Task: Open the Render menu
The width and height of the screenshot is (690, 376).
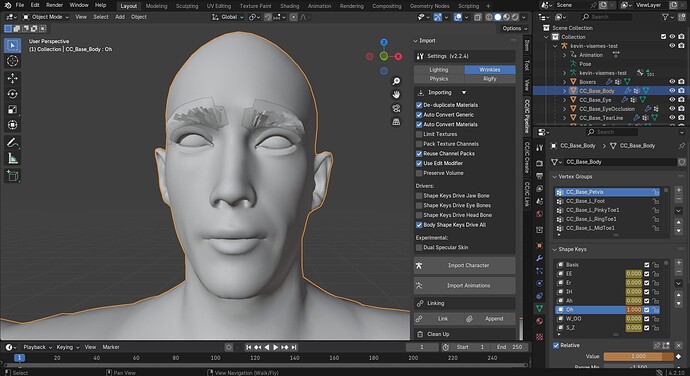Action: pos(54,5)
